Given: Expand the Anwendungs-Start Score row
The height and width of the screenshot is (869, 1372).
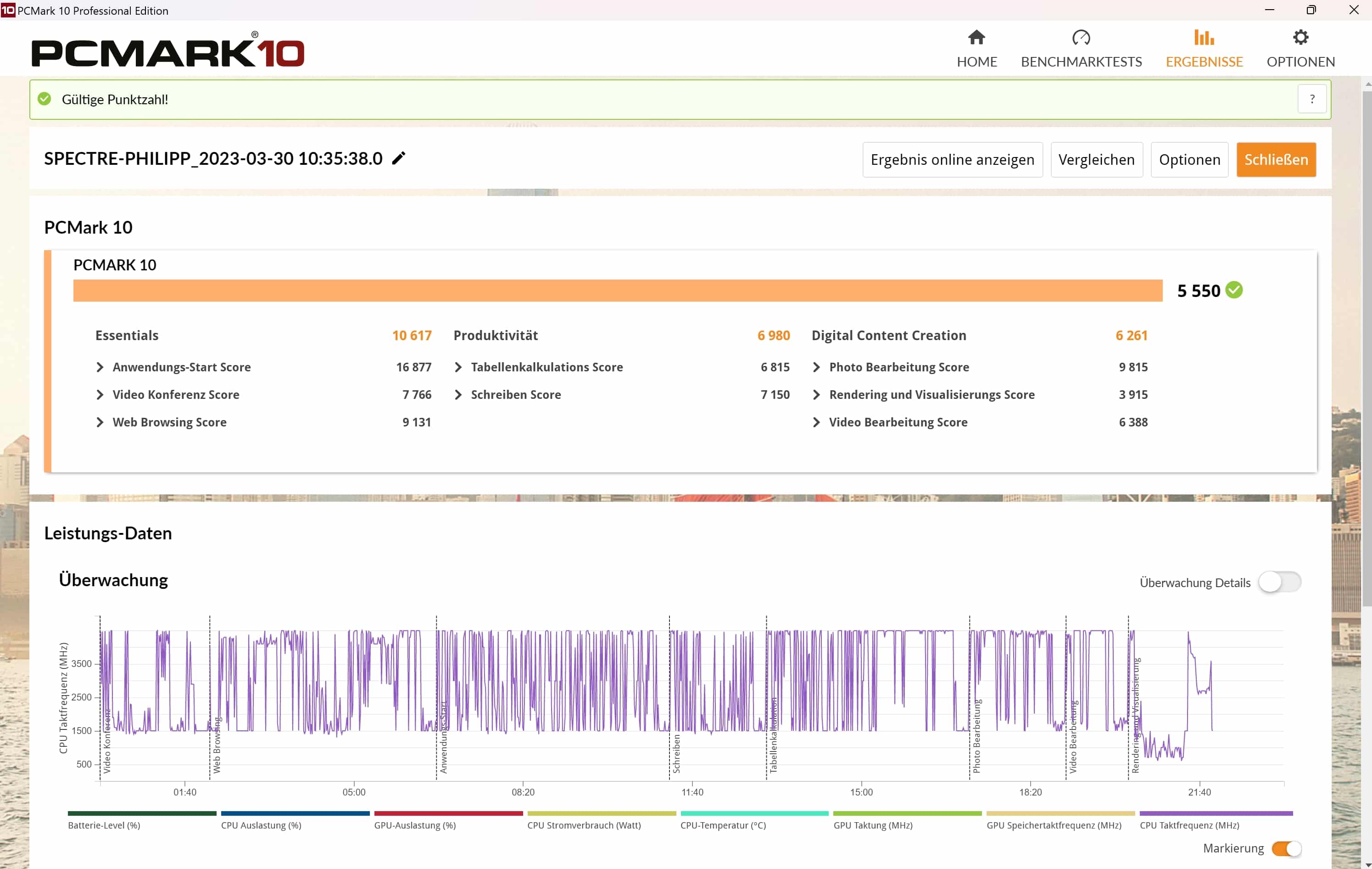Looking at the screenshot, I should pyautogui.click(x=100, y=367).
